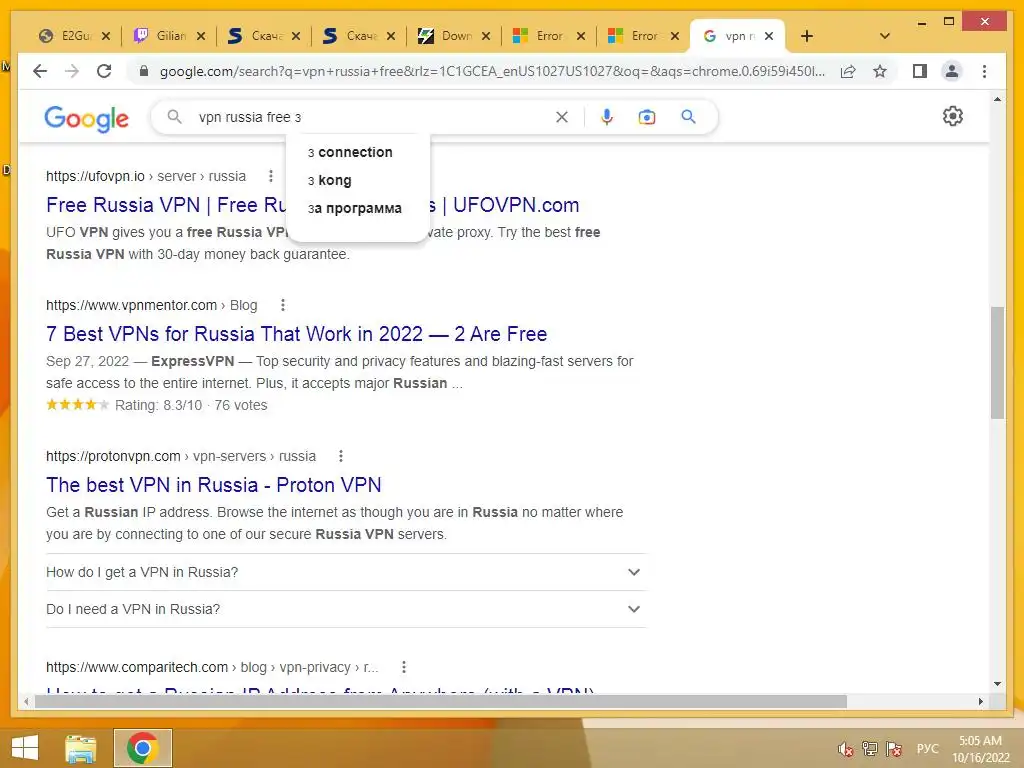1024x768 pixels.
Task: Open 'The best VPN in Russia - Proton VPN'
Action: pos(214,485)
